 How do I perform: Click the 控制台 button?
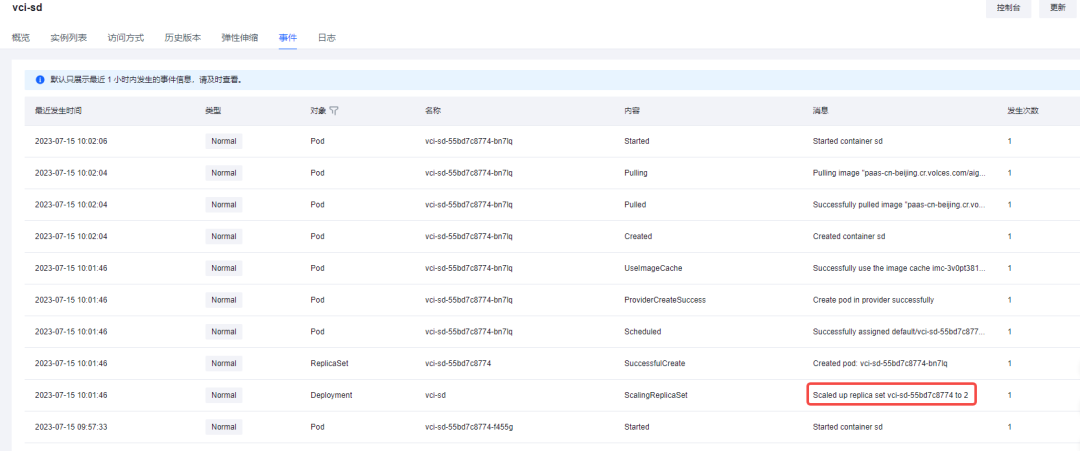pos(1009,8)
